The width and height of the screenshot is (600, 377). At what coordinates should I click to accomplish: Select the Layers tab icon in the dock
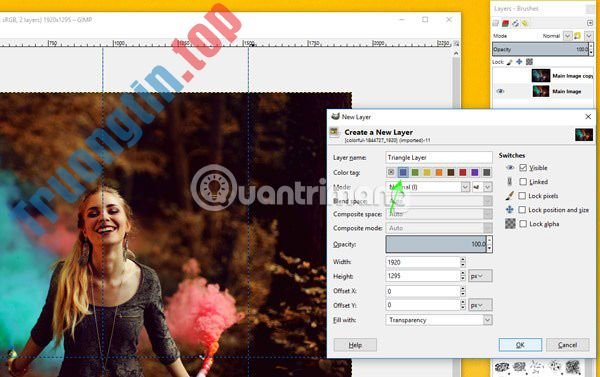coord(496,24)
